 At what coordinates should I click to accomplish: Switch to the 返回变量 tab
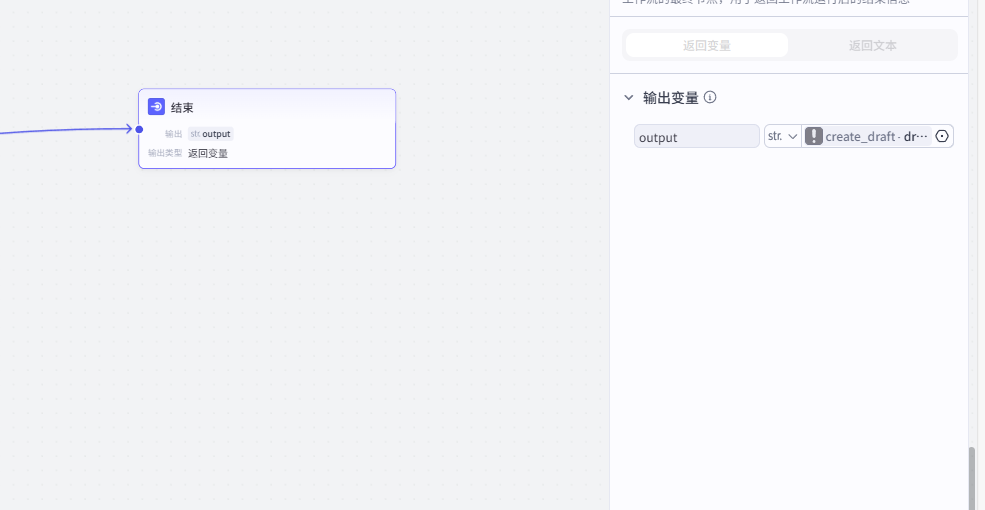coord(707,46)
